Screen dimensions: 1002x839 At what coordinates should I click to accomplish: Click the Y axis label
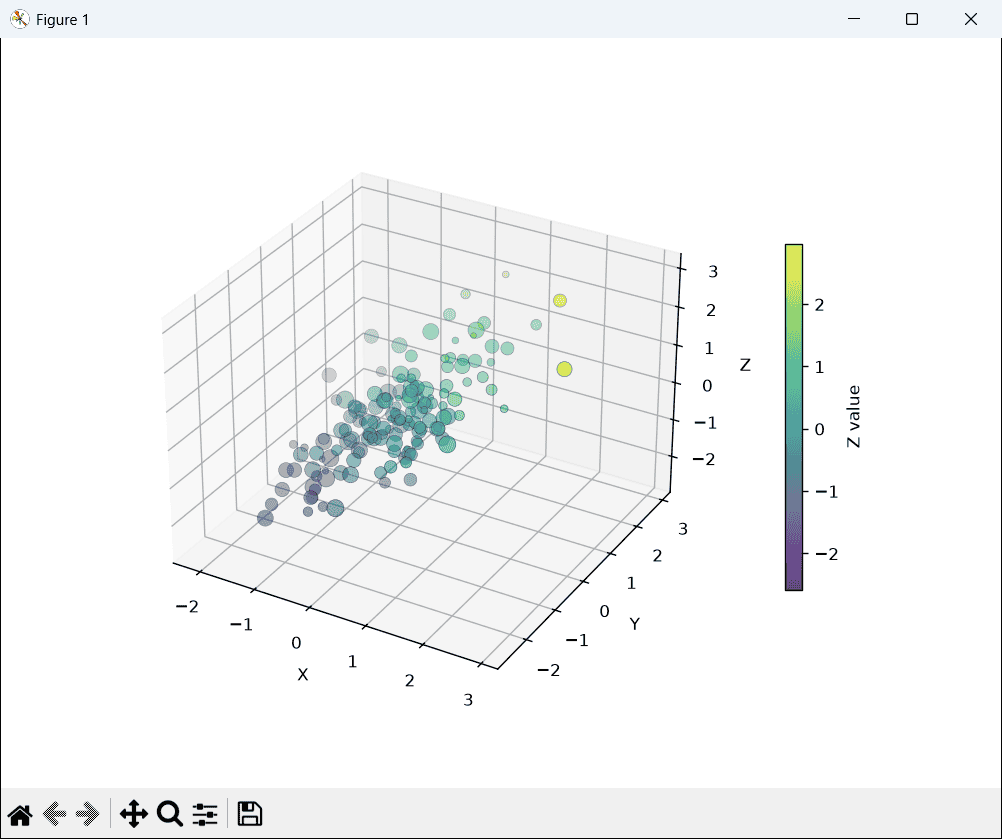coord(635,624)
